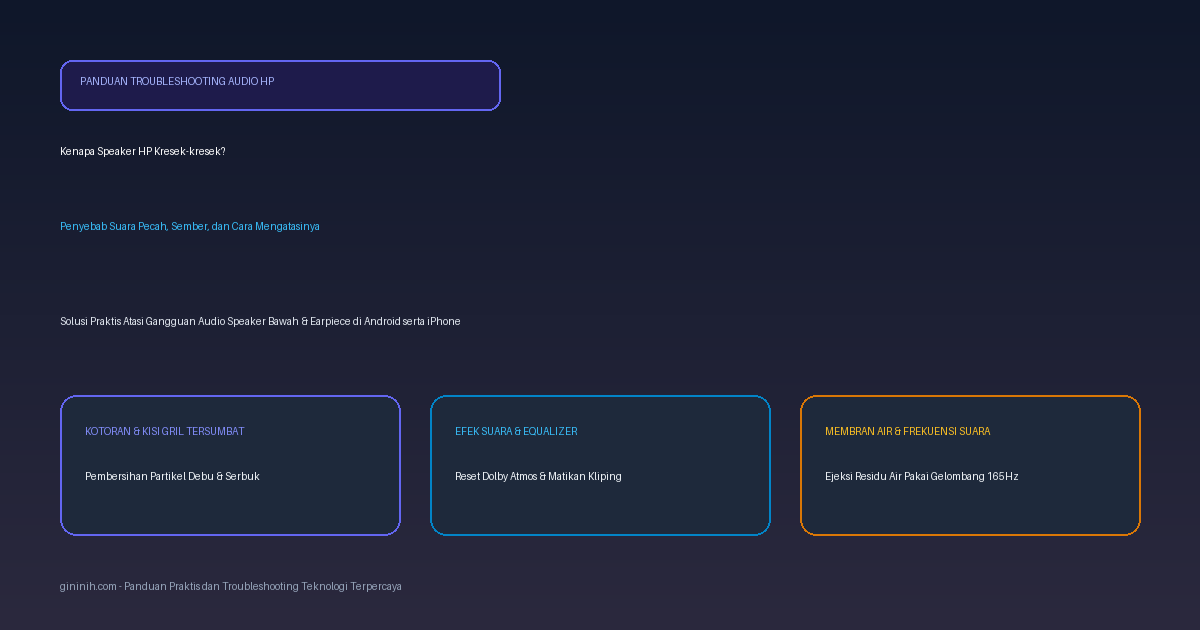Click Pembersihan Partikel Debu & Serbuk text

pos(172,476)
